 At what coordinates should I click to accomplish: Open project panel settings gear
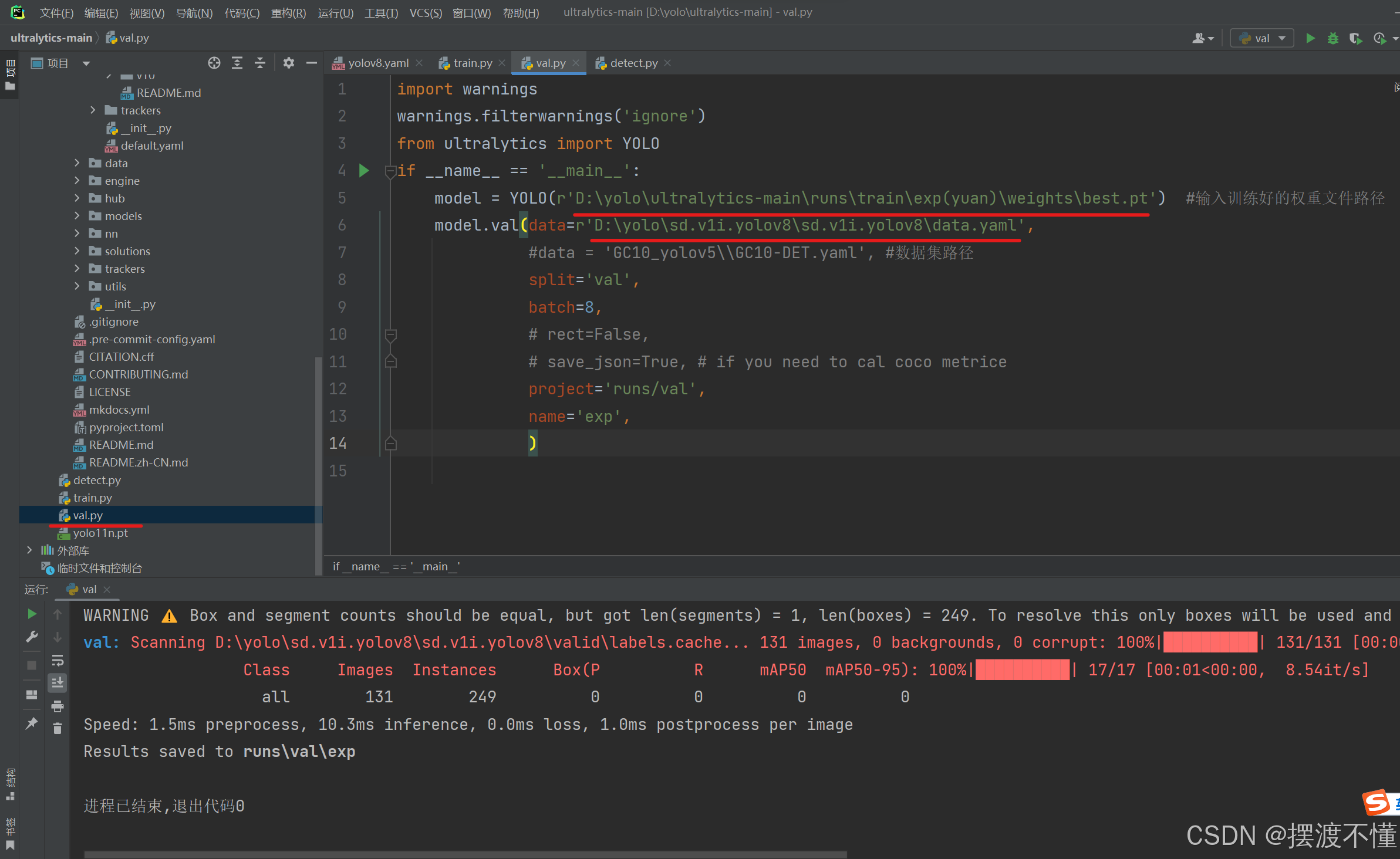(288, 63)
